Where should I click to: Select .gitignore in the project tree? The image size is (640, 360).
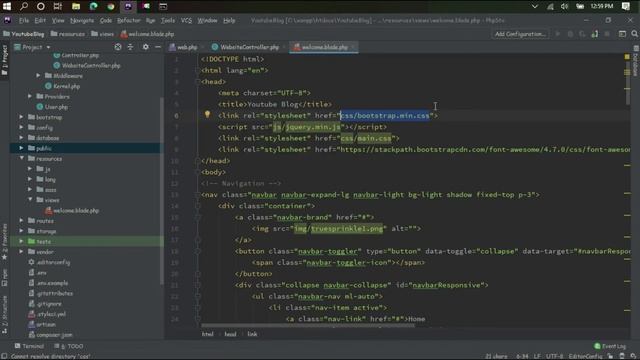45,304
